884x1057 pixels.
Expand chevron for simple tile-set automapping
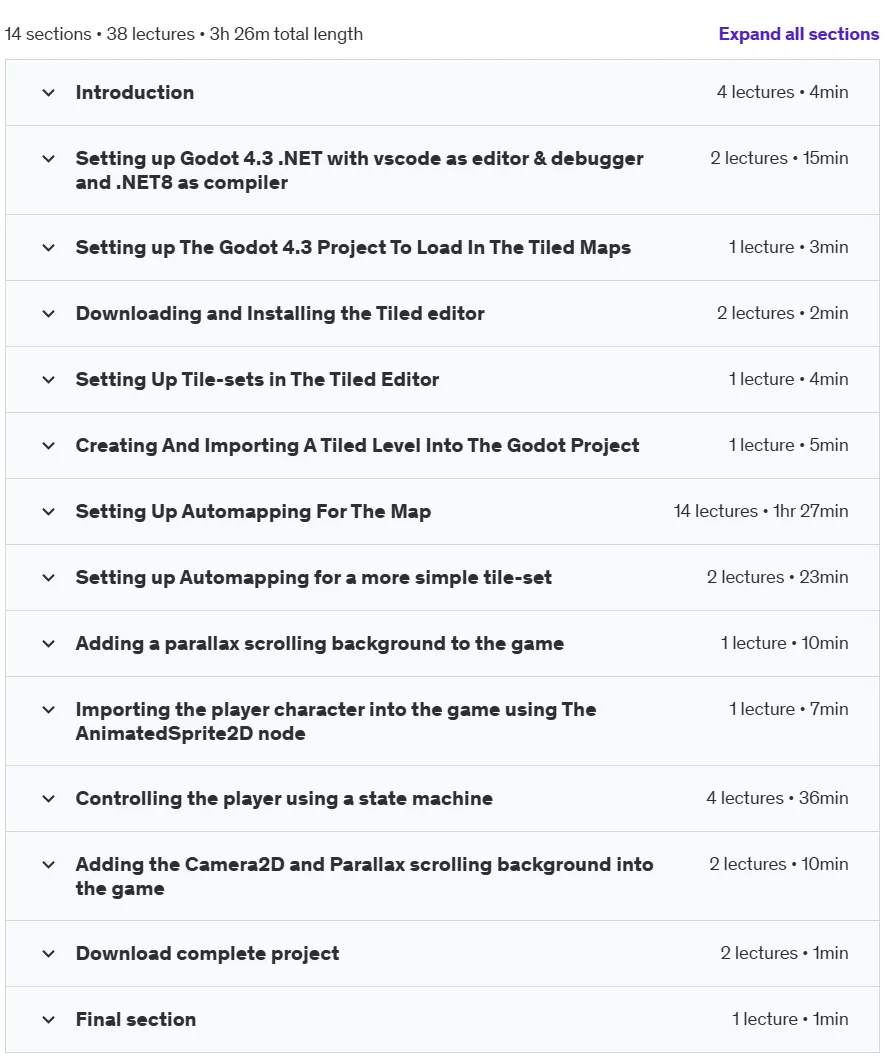(x=49, y=578)
